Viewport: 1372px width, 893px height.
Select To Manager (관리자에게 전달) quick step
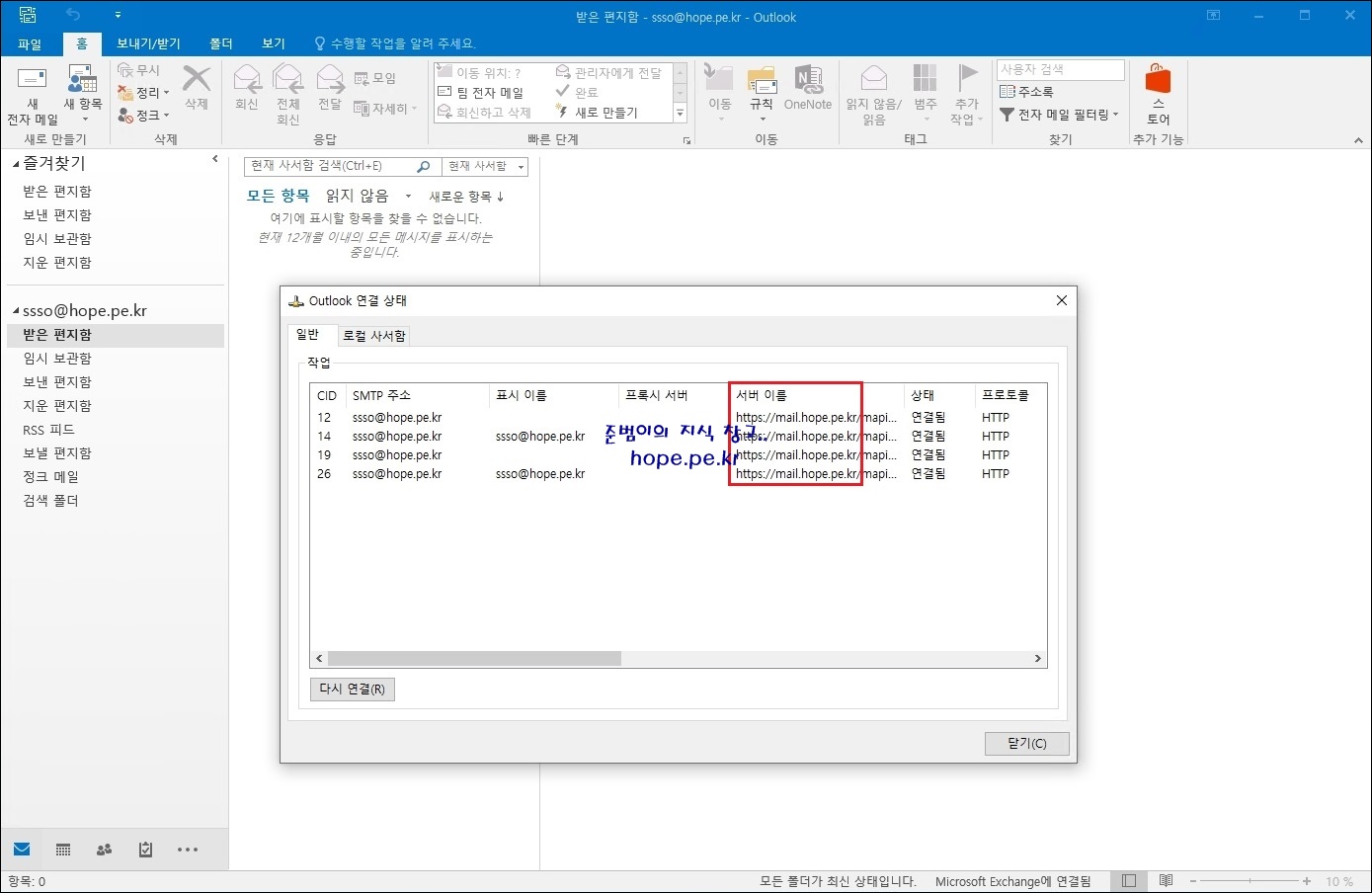608,73
